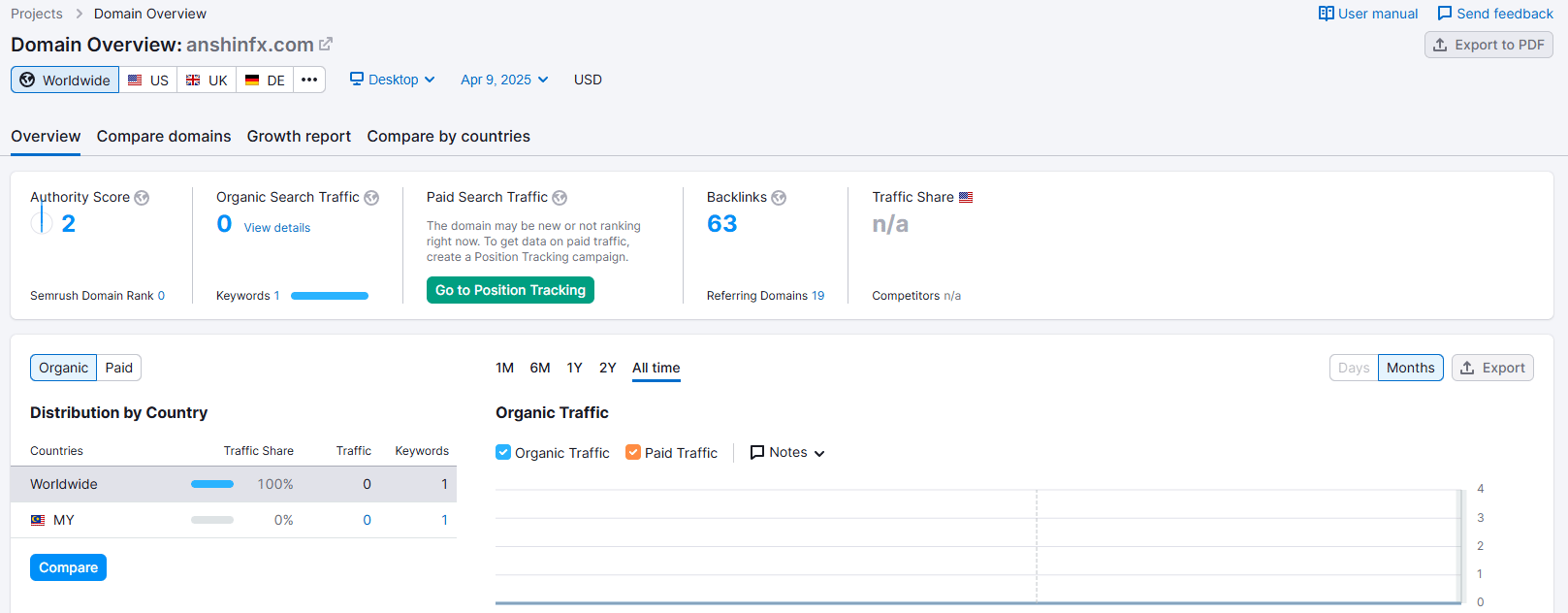Select Days granularity
Image resolution: width=1568 pixels, height=613 pixels.
[1354, 368]
